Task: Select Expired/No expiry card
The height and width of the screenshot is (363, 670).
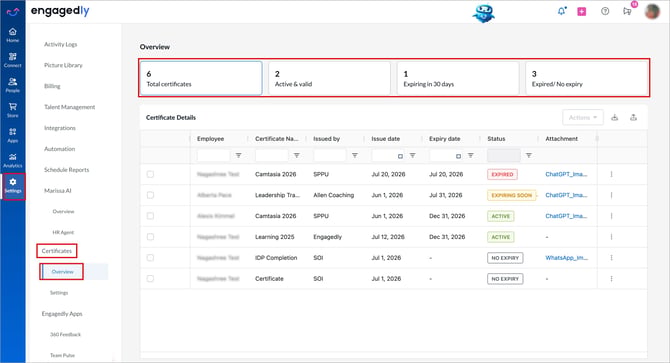Action: tap(587, 78)
